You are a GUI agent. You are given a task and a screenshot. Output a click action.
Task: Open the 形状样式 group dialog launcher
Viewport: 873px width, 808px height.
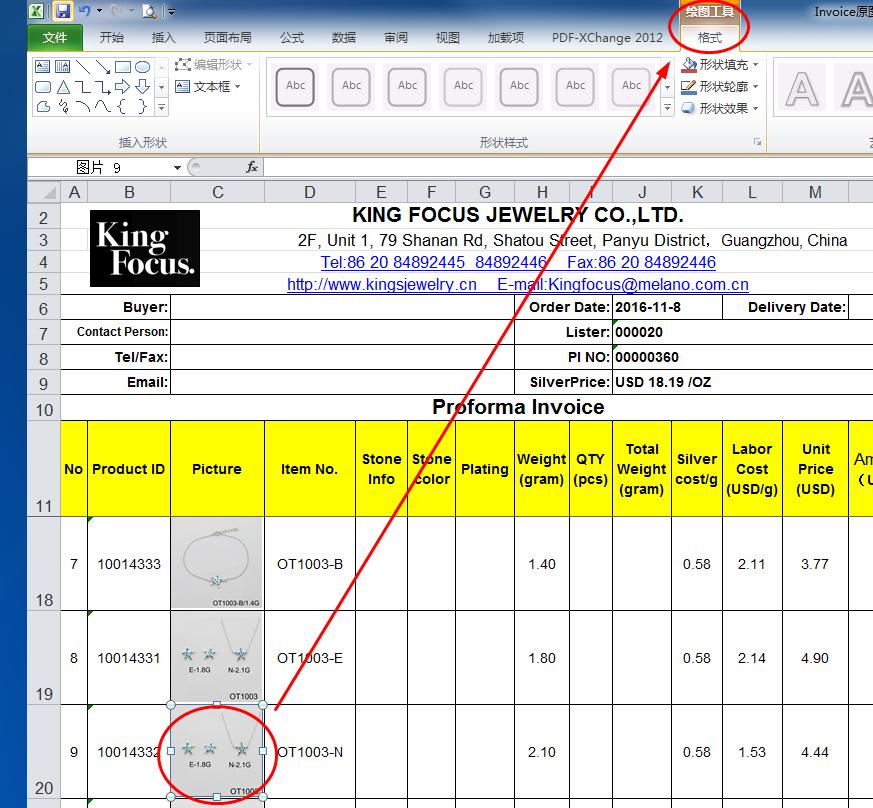click(x=757, y=142)
